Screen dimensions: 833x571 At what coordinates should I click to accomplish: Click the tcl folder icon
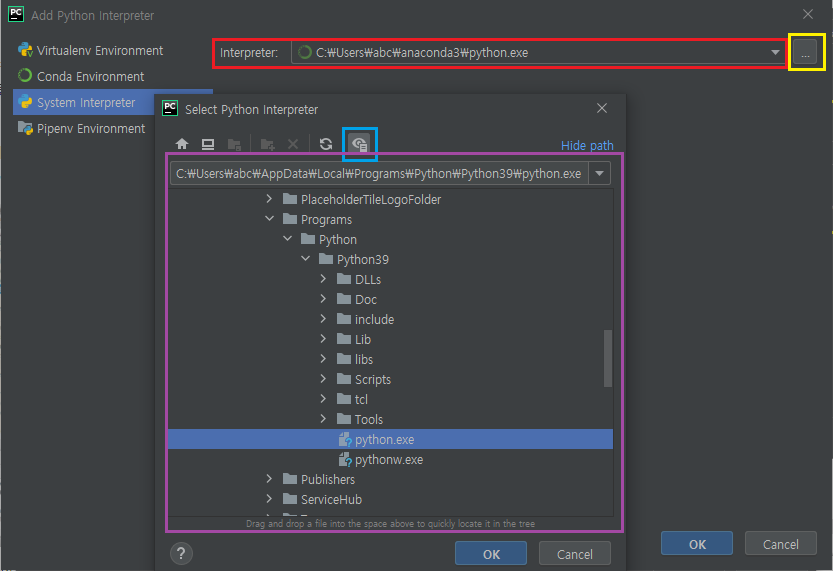click(344, 398)
